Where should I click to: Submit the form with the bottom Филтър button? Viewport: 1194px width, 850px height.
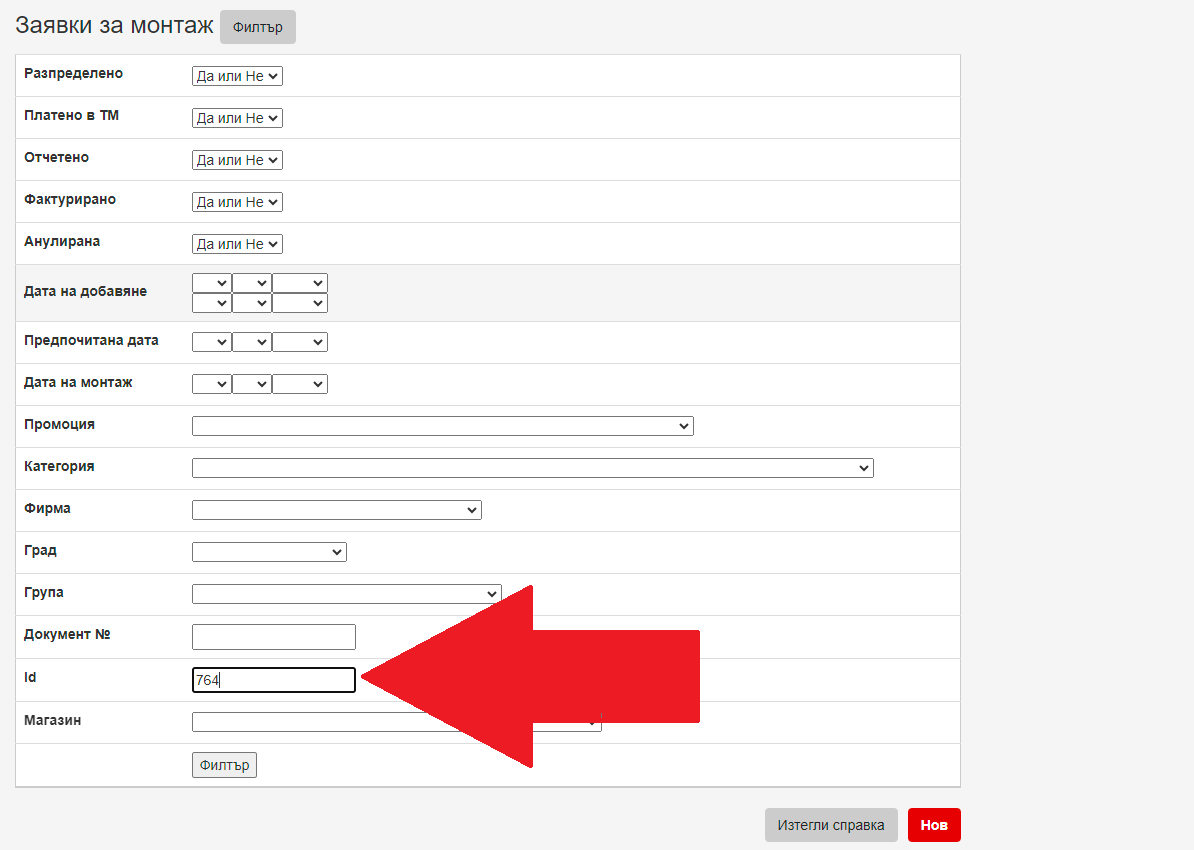pos(225,765)
